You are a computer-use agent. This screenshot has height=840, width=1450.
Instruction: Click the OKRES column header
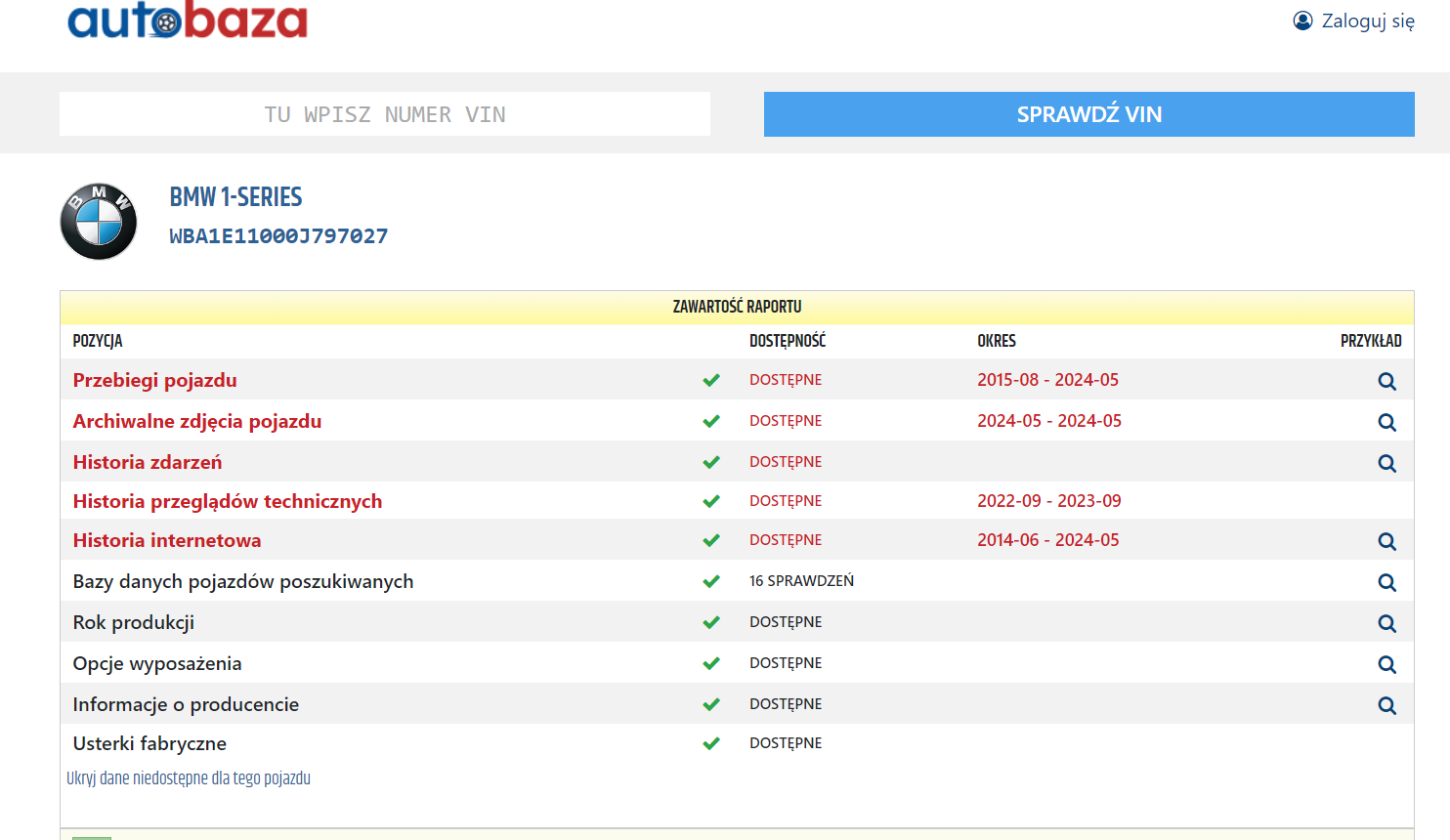coord(997,341)
